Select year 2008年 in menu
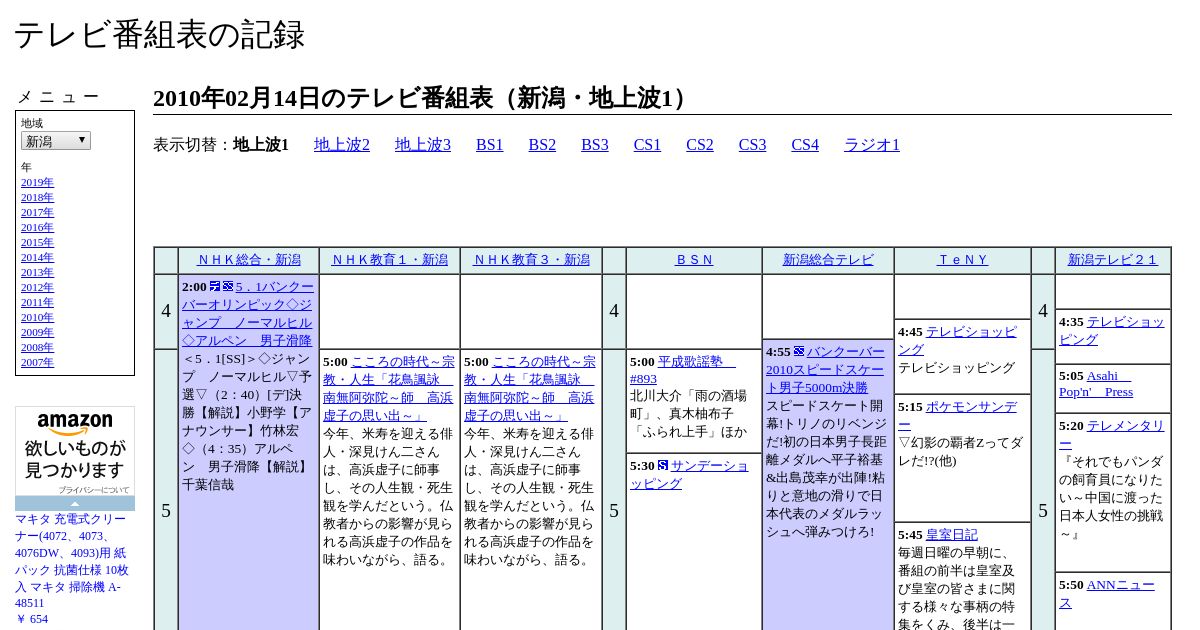The image size is (1200, 630). coord(37,347)
